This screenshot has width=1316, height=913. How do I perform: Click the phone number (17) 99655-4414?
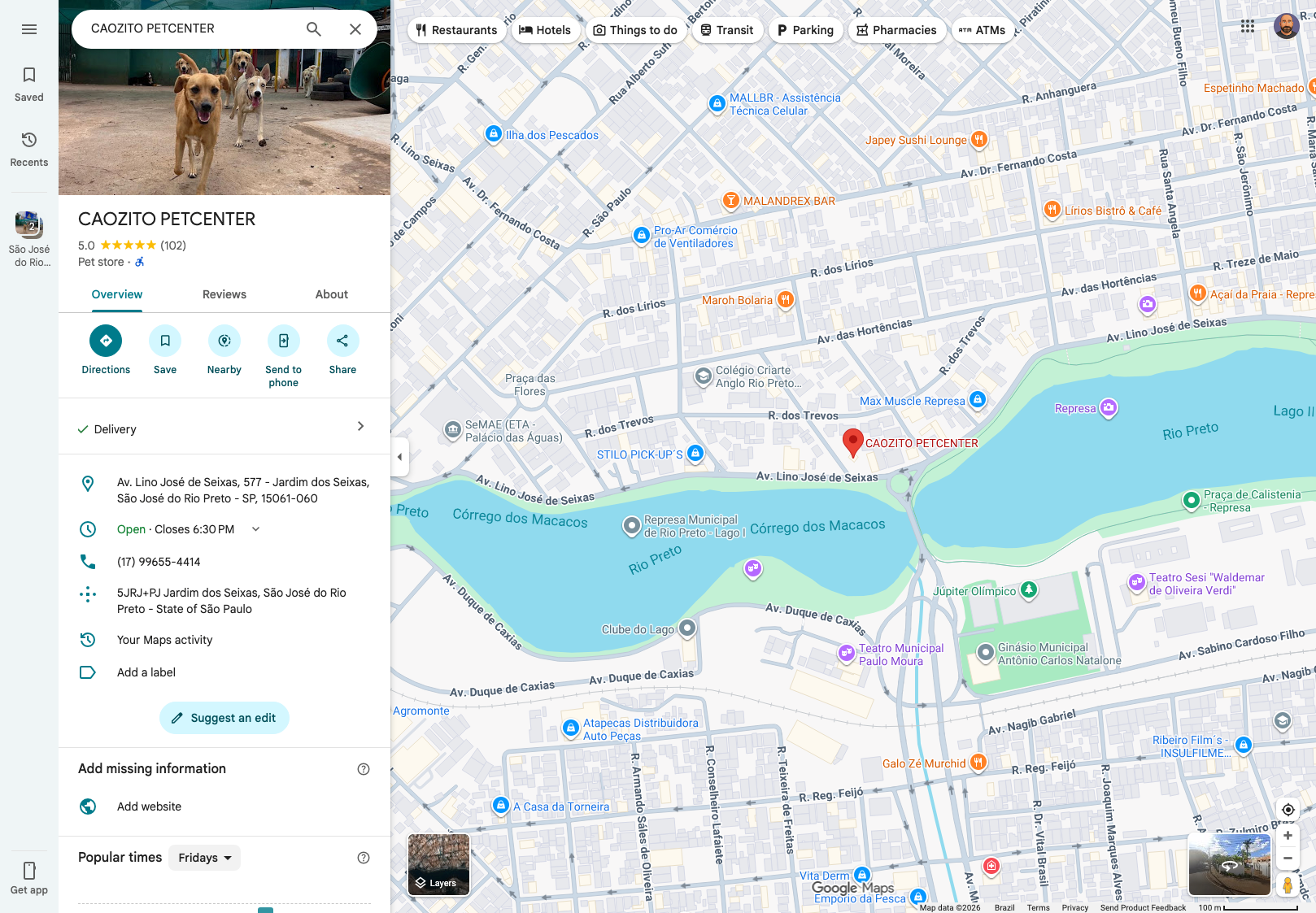coord(159,562)
